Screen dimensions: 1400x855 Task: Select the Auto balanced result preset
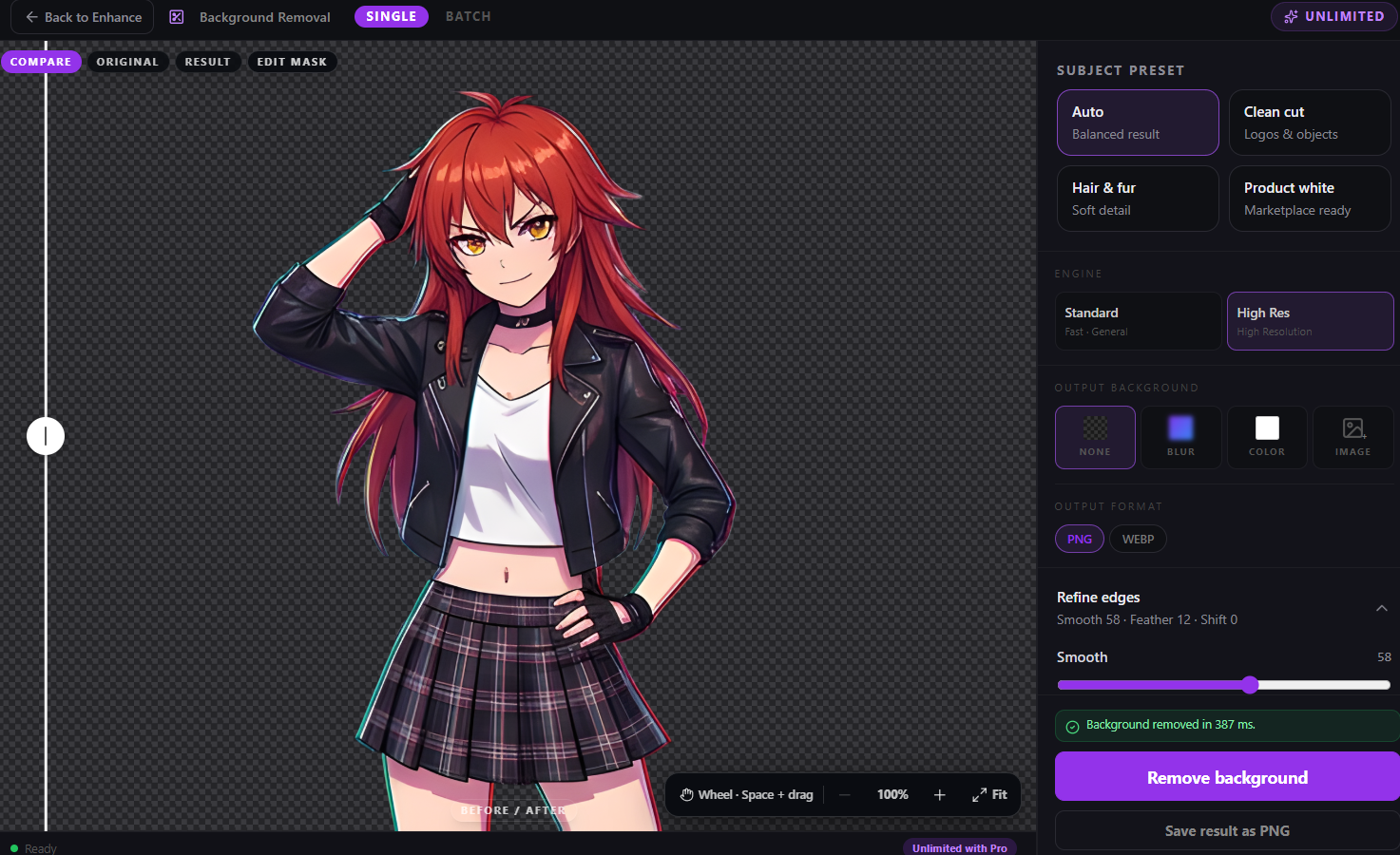click(x=1138, y=123)
